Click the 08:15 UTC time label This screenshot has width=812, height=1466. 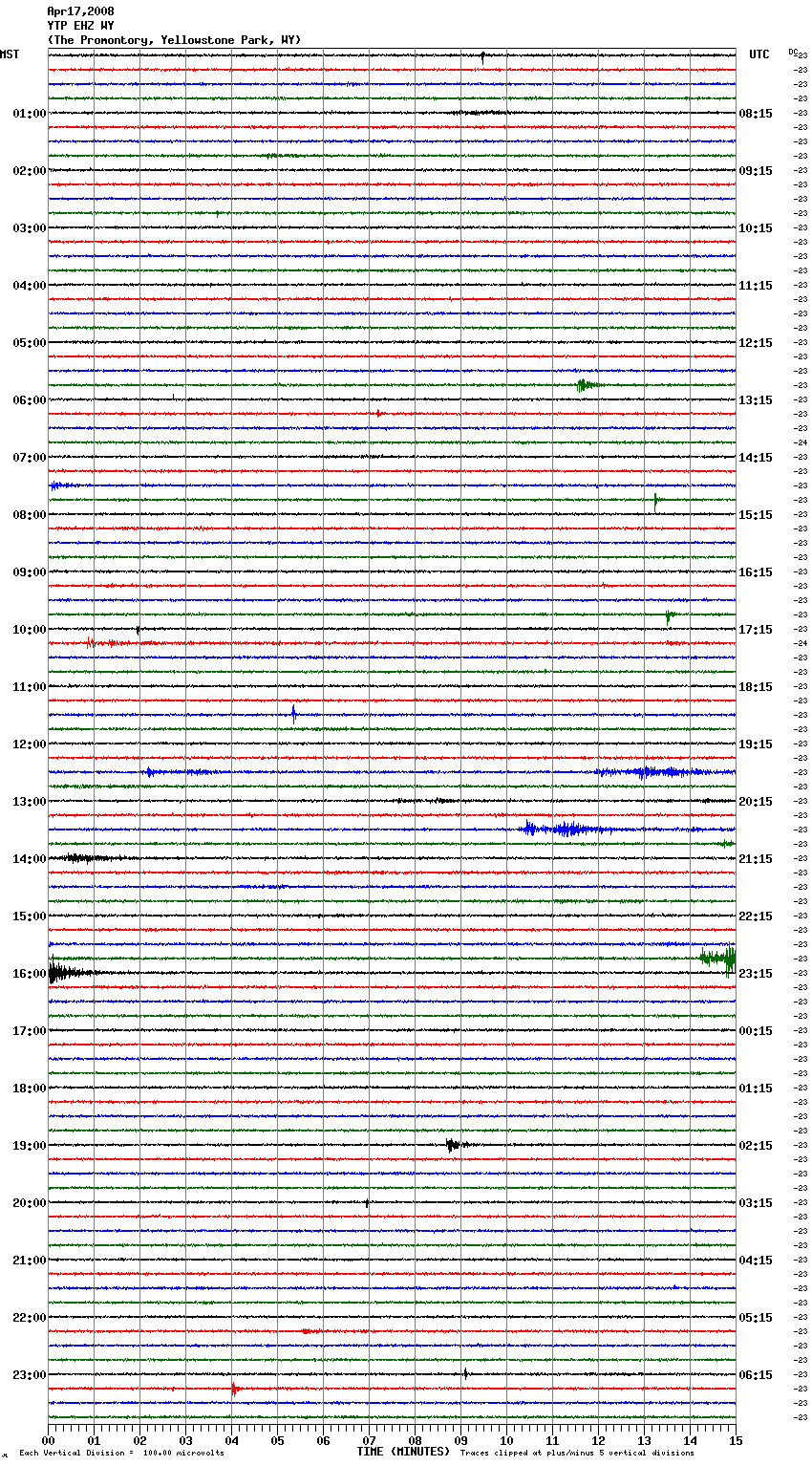pyautogui.click(x=756, y=114)
